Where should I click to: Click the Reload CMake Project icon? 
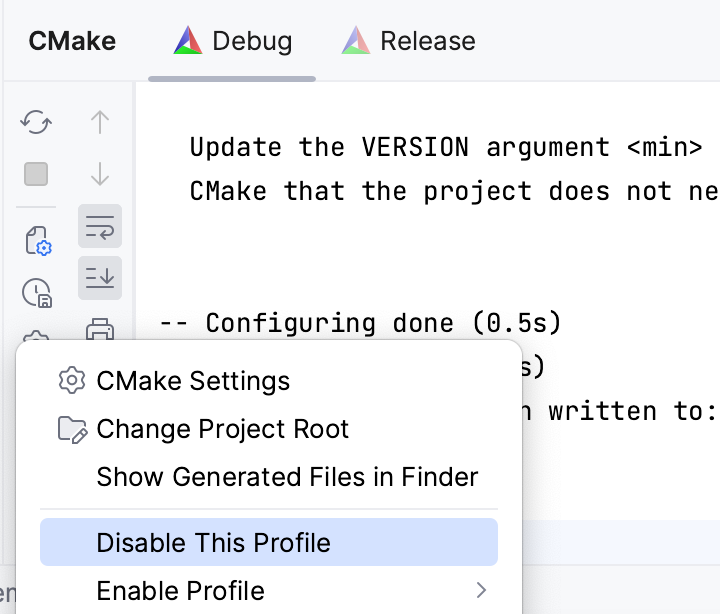click(x=37, y=123)
